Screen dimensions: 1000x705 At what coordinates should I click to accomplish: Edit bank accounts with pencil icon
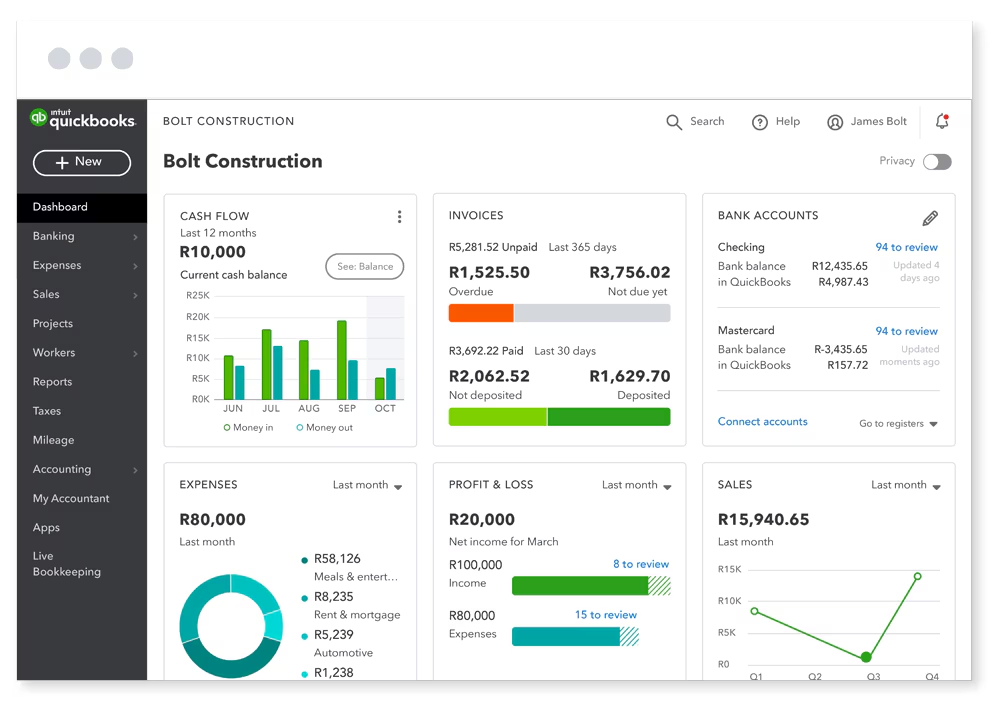tap(930, 218)
